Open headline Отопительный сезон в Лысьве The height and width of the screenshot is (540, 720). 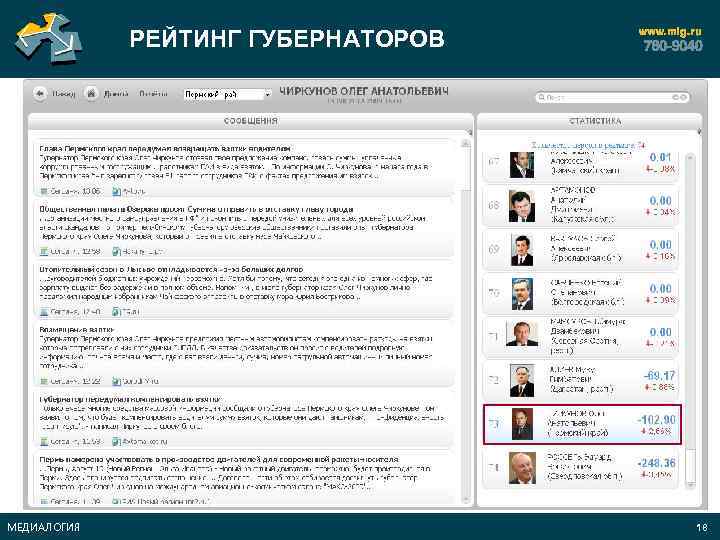pos(171,269)
